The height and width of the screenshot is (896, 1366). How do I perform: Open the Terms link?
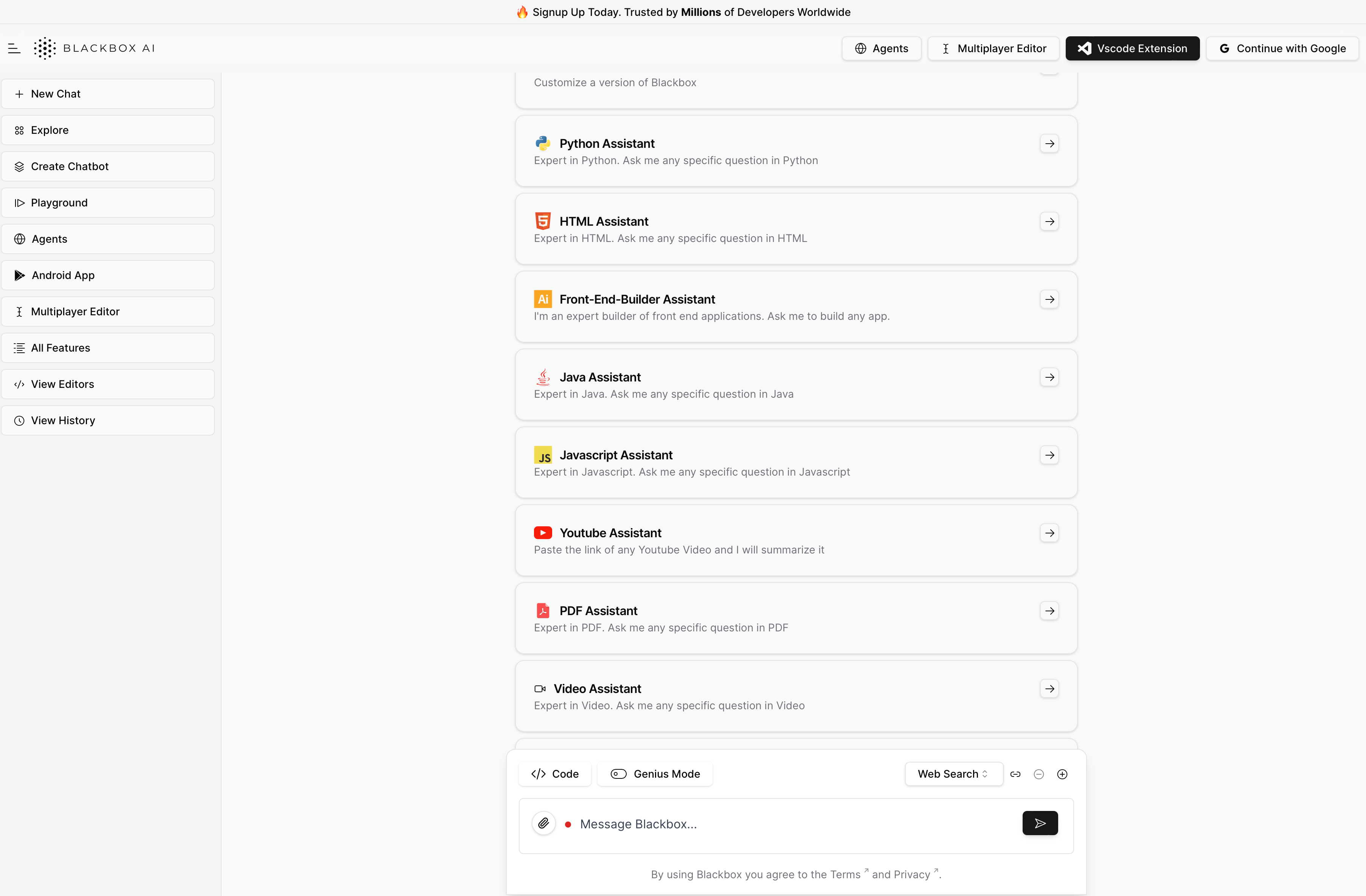[845, 874]
